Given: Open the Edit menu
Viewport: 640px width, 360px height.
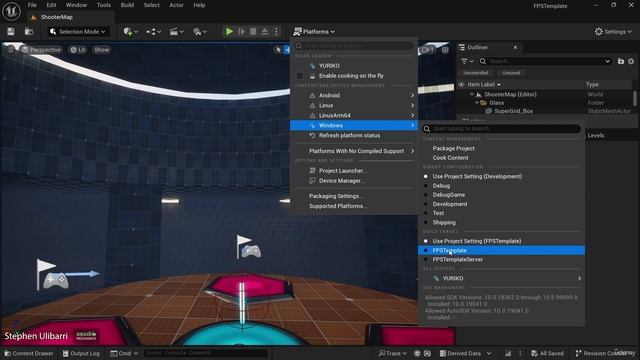Looking at the screenshot, I should pyautogui.click(x=51, y=5).
